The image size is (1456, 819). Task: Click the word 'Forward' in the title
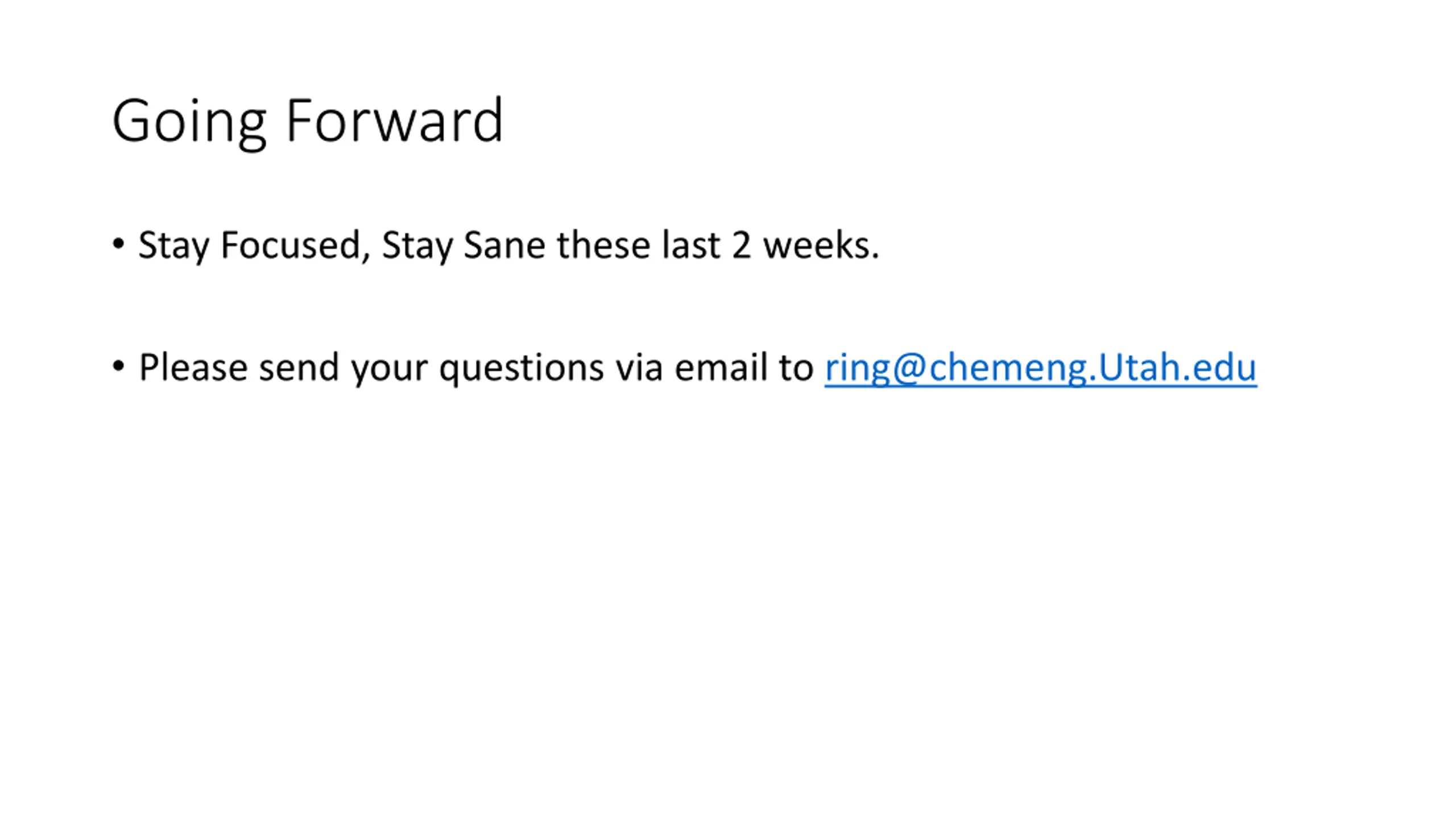coord(394,121)
